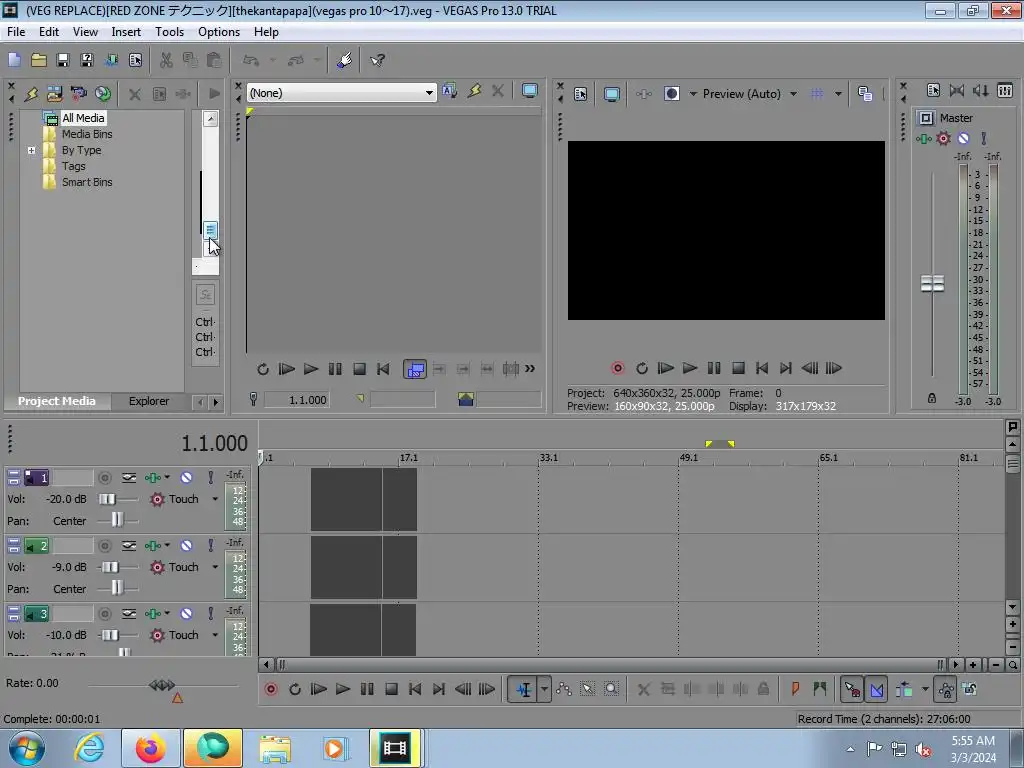This screenshot has width=1024, height=768.
Task: Expand the By Type media tree node
Action: point(31,150)
